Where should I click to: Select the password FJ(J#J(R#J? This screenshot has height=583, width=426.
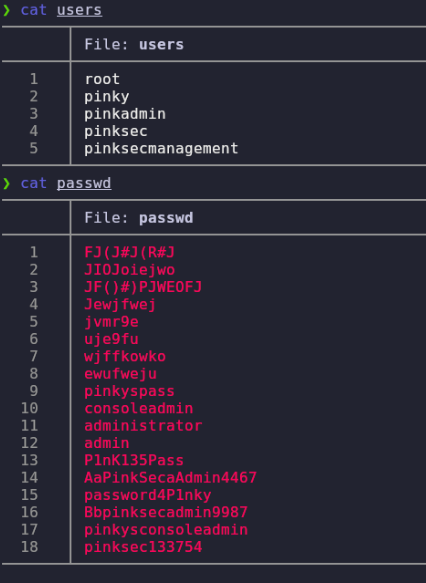point(129,252)
